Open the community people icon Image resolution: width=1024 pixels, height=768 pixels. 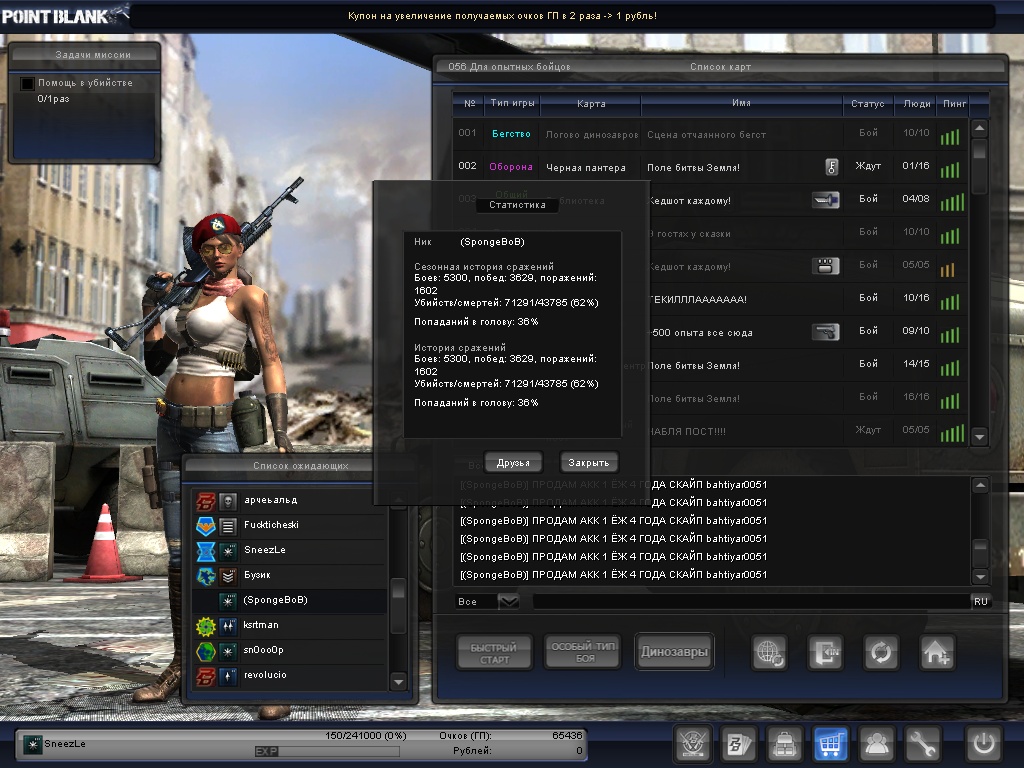pyautogui.click(x=878, y=744)
